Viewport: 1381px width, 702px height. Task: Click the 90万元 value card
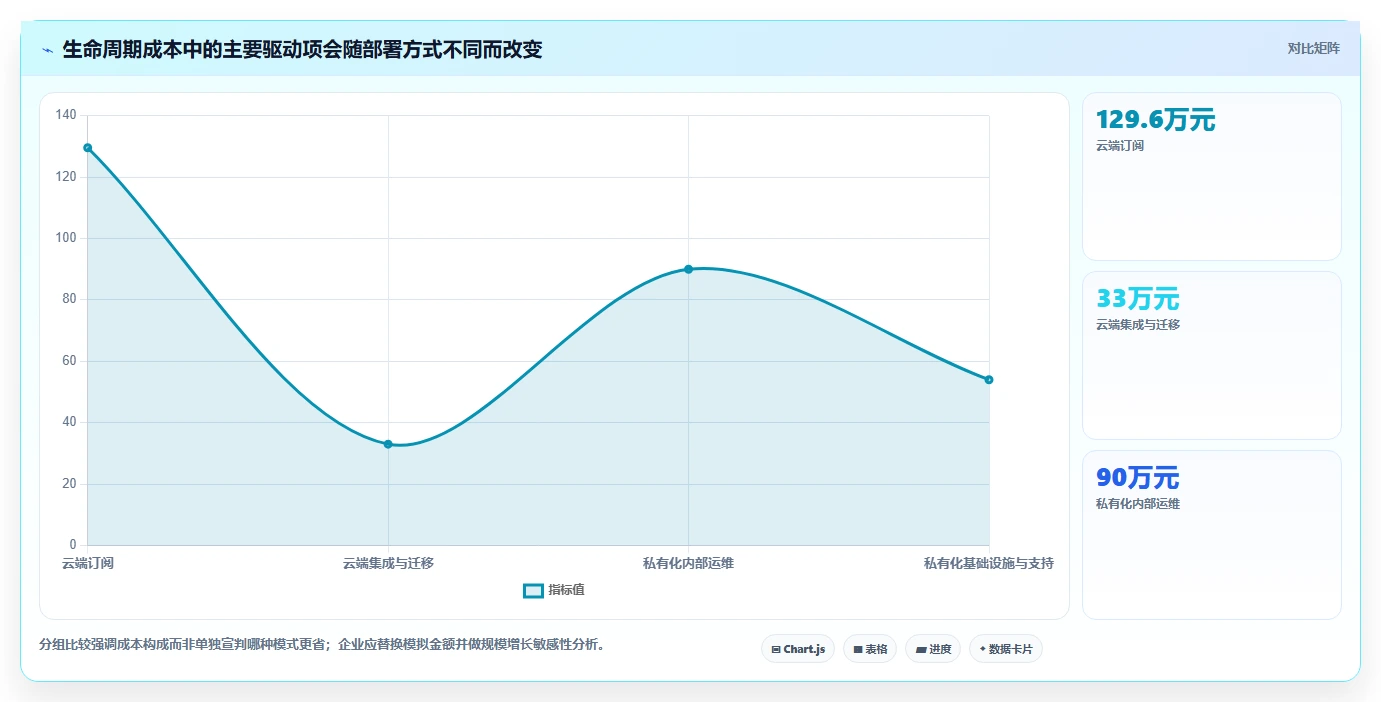1211,534
